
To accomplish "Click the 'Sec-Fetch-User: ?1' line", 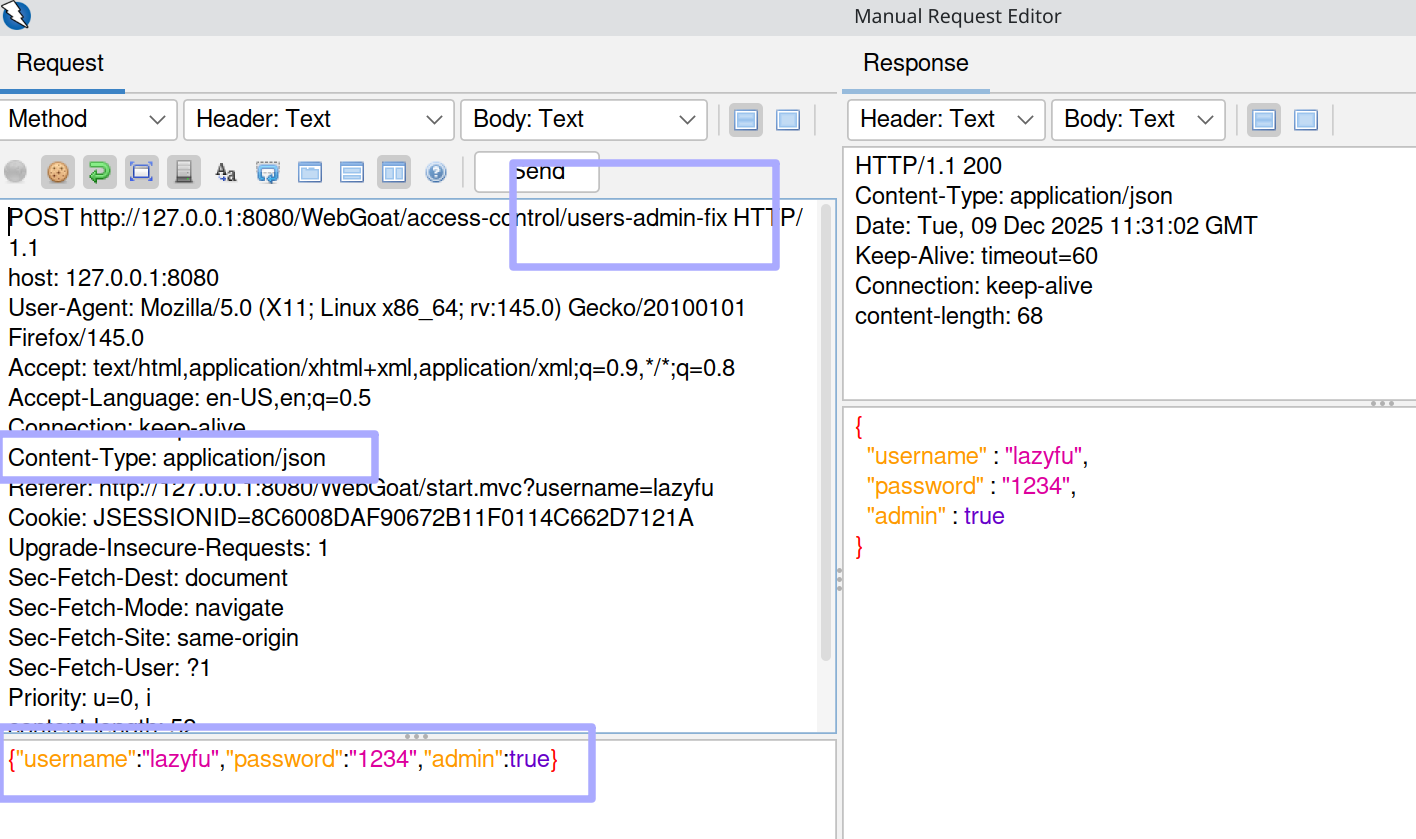I will coord(110,668).
